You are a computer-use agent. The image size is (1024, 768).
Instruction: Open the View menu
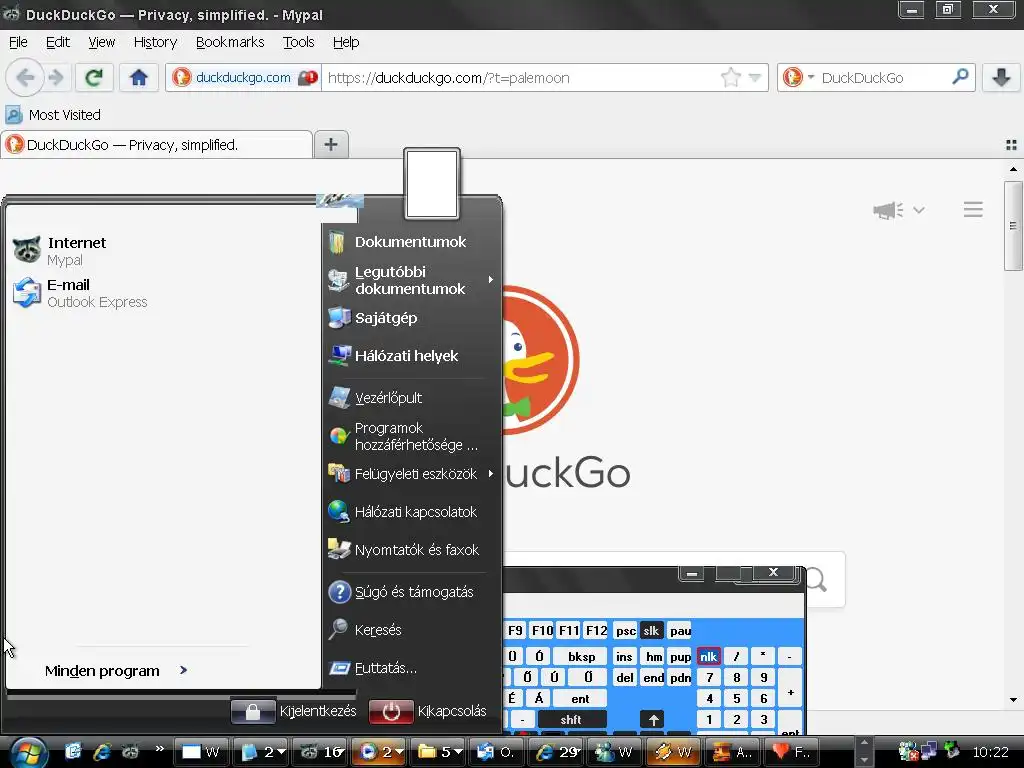pos(101,42)
